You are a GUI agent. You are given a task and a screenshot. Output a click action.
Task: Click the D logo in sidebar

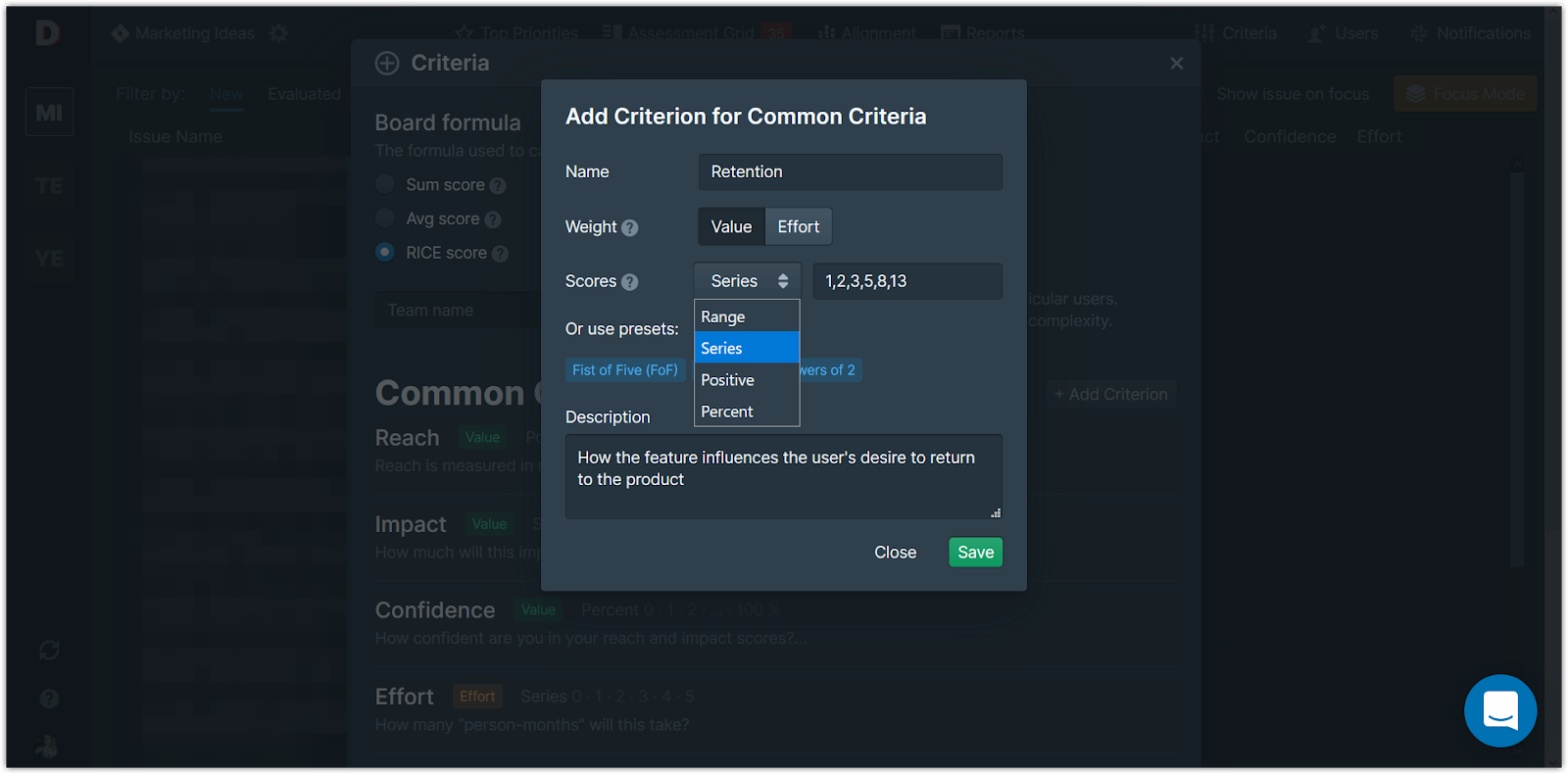coord(47,33)
